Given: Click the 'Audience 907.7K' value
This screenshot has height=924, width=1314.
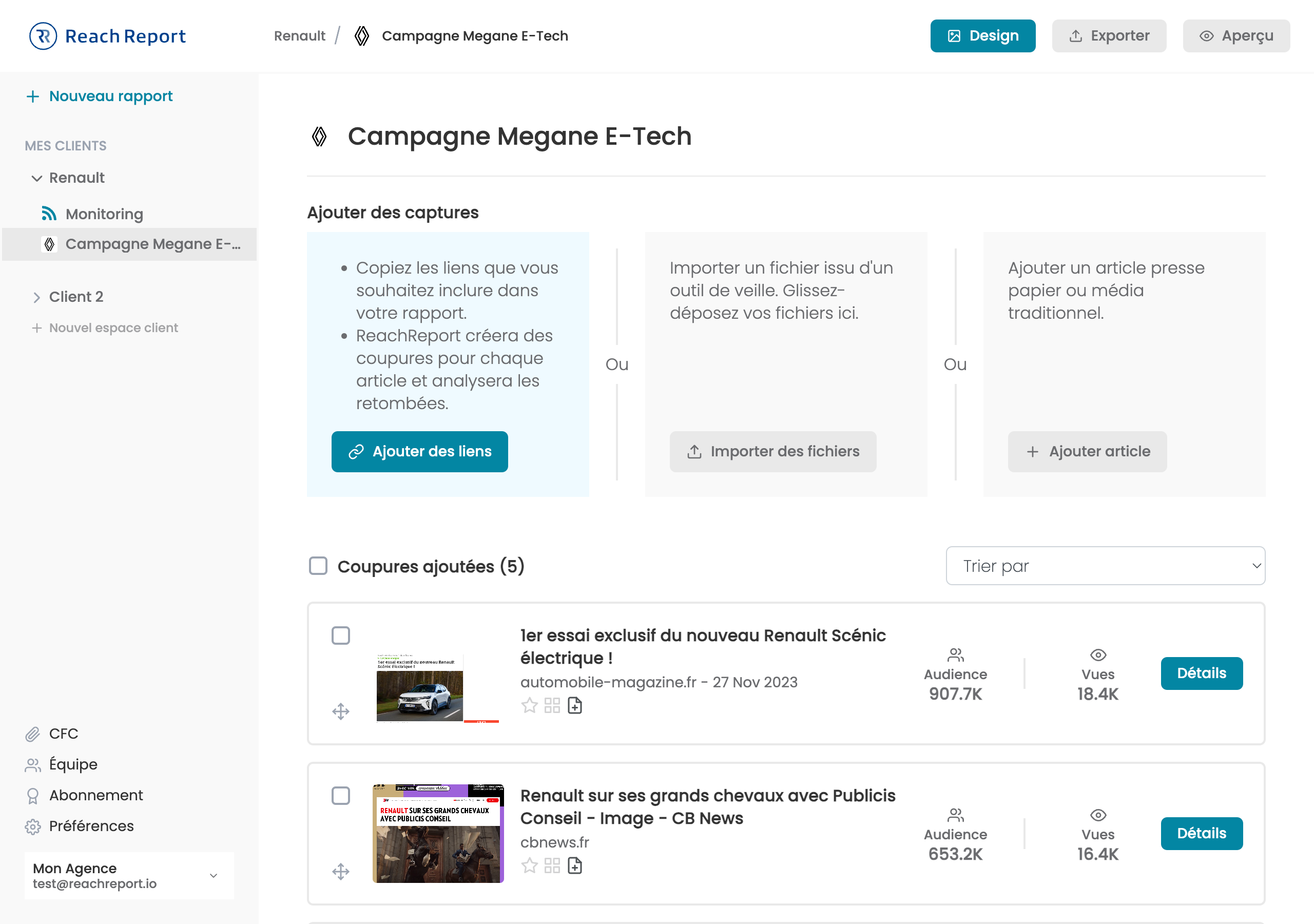Looking at the screenshot, I should (x=956, y=694).
